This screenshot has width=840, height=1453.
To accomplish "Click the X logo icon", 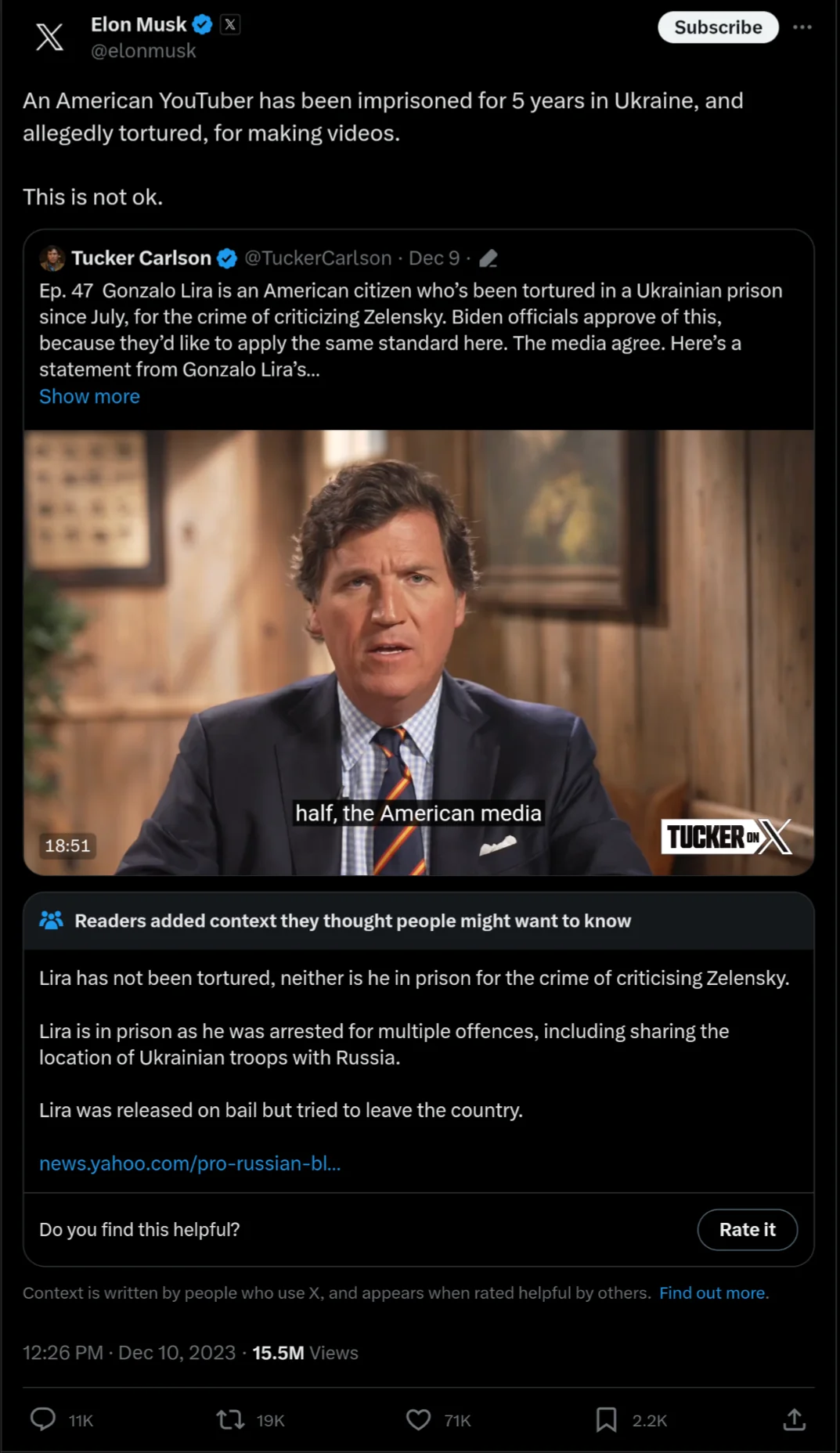I will coord(49,37).
